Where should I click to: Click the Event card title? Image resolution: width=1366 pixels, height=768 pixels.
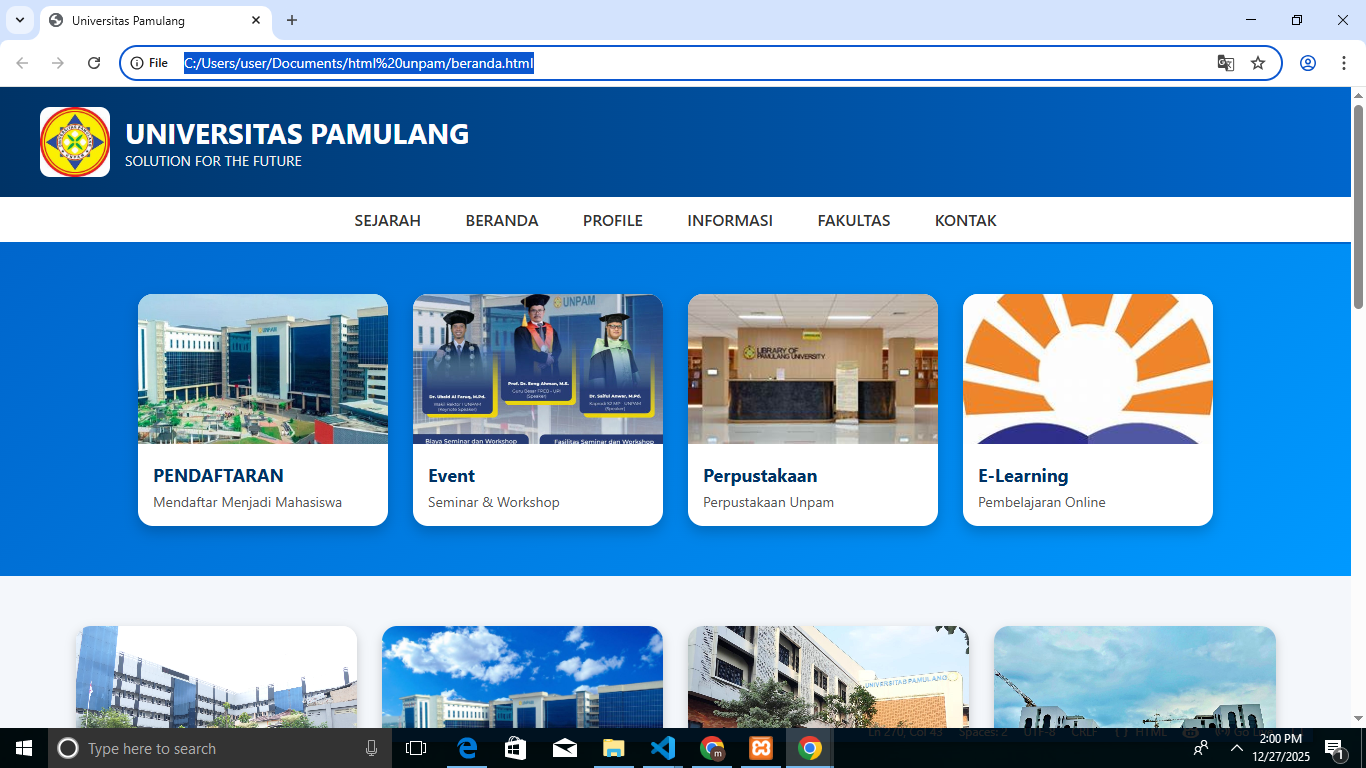pyautogui.click(x=451, y=476)
